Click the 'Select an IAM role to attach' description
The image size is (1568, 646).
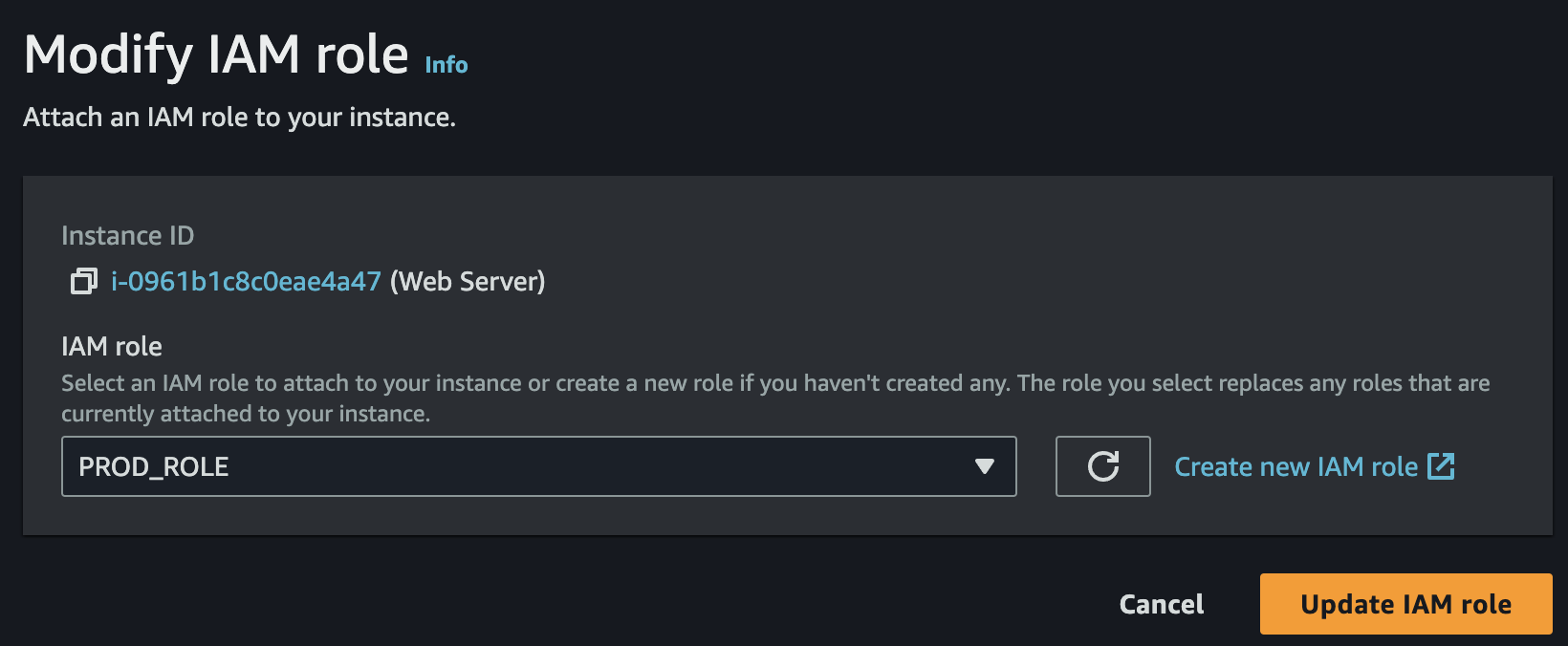coord(774,383)
